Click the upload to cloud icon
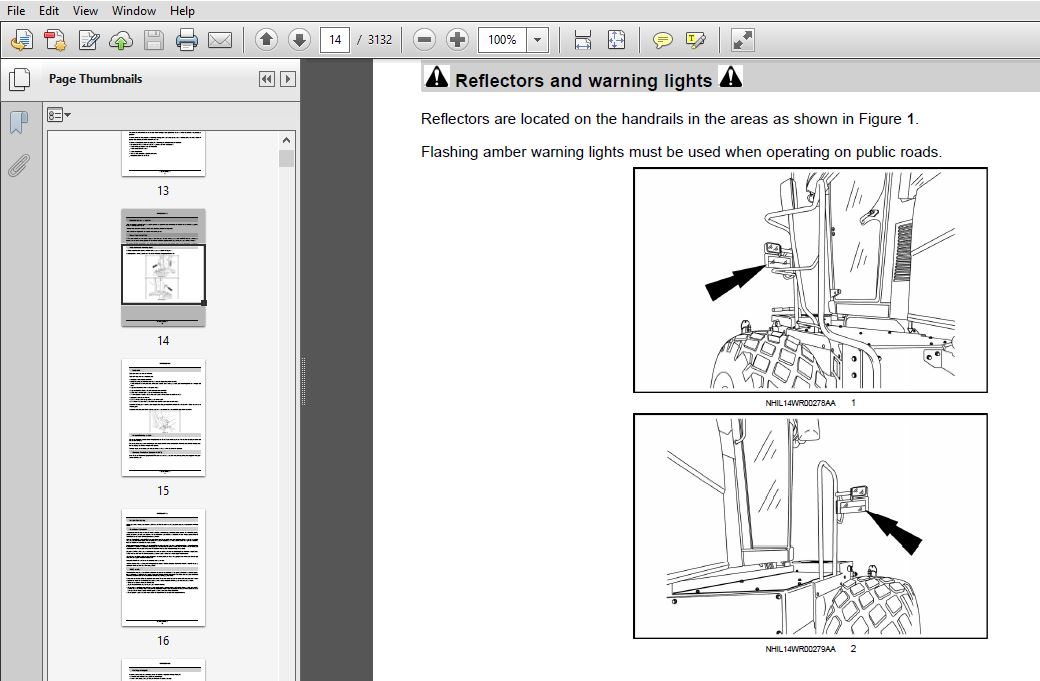This screenshot has height=681, width=1040. (121, 40)
